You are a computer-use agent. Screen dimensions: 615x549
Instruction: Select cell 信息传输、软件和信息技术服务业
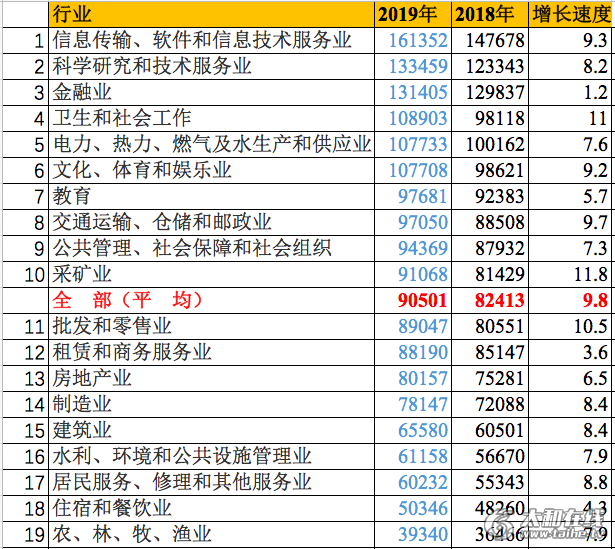click(x=211, y=40)
